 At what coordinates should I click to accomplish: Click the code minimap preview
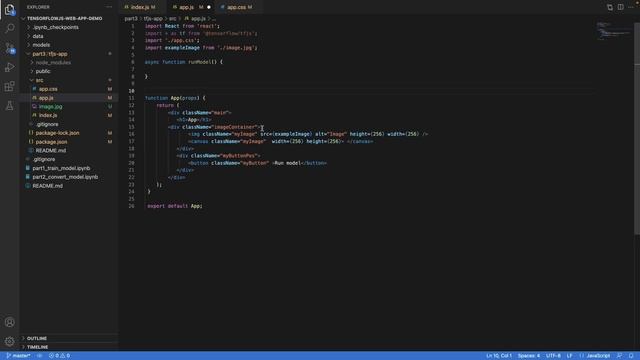pos(613,31)
